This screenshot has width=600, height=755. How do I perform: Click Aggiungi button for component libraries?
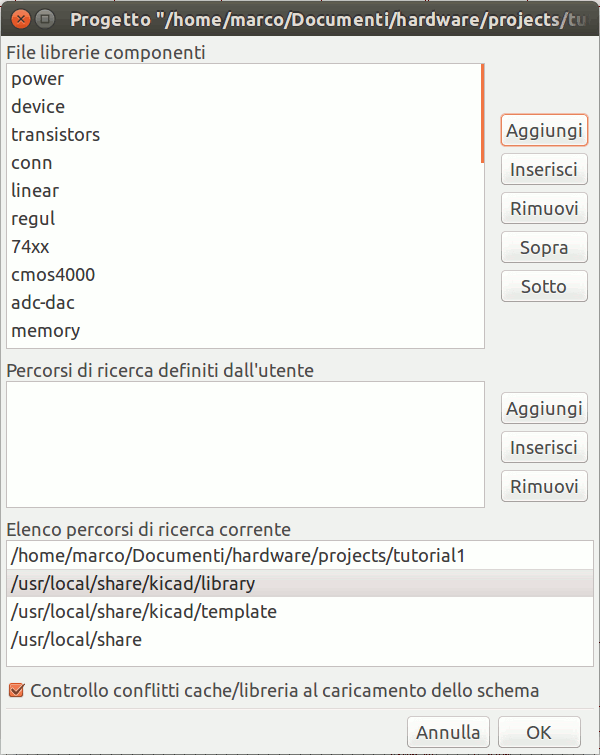pyautogui.click(x=544, y=130)
